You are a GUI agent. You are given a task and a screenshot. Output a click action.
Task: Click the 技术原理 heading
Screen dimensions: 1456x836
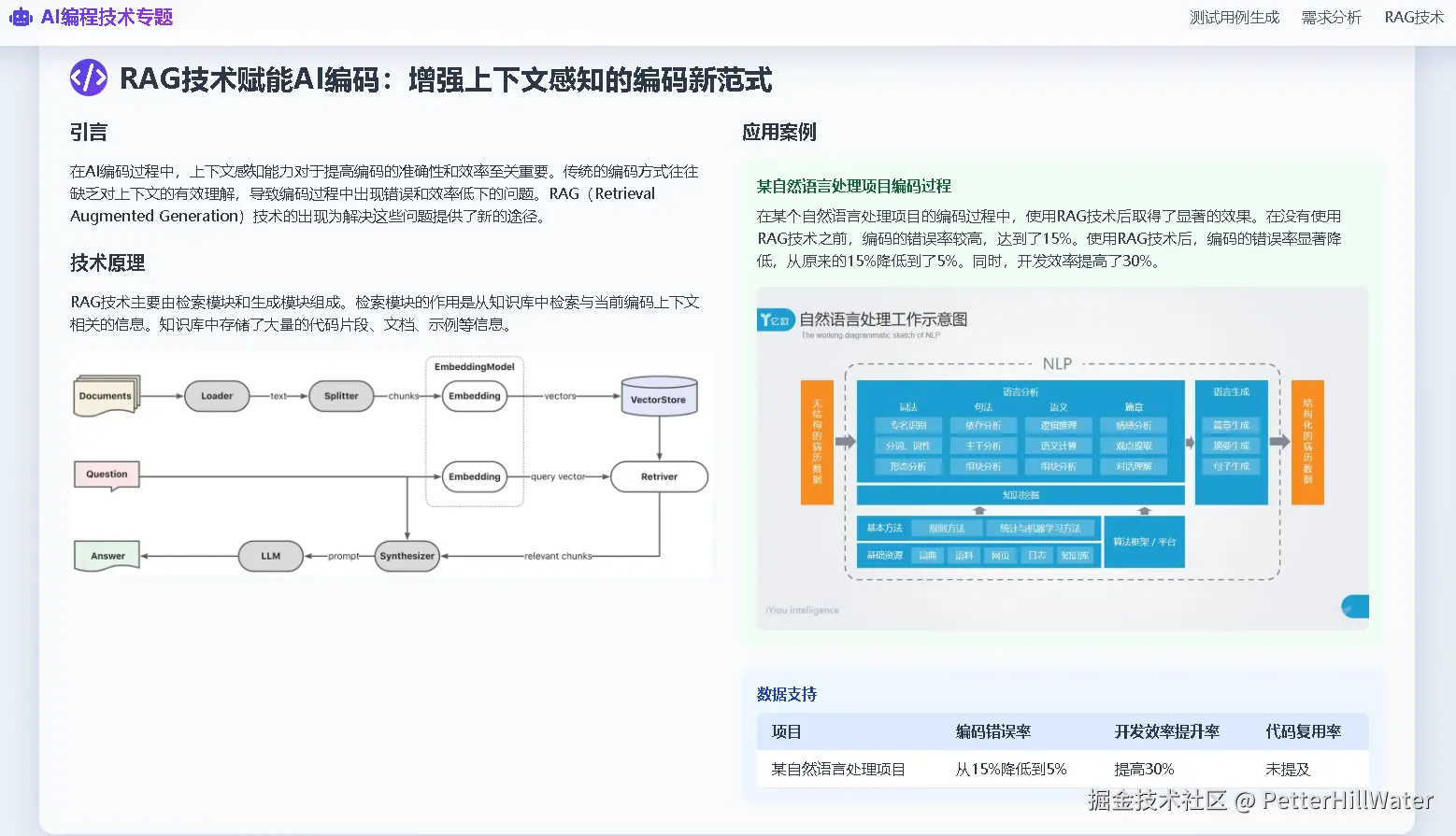click(x=107, y=263)
